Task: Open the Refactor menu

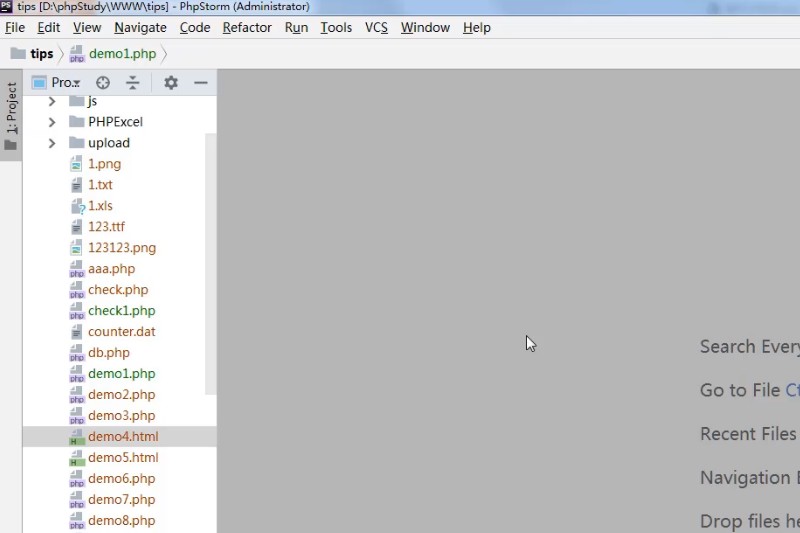Action: 247,28
